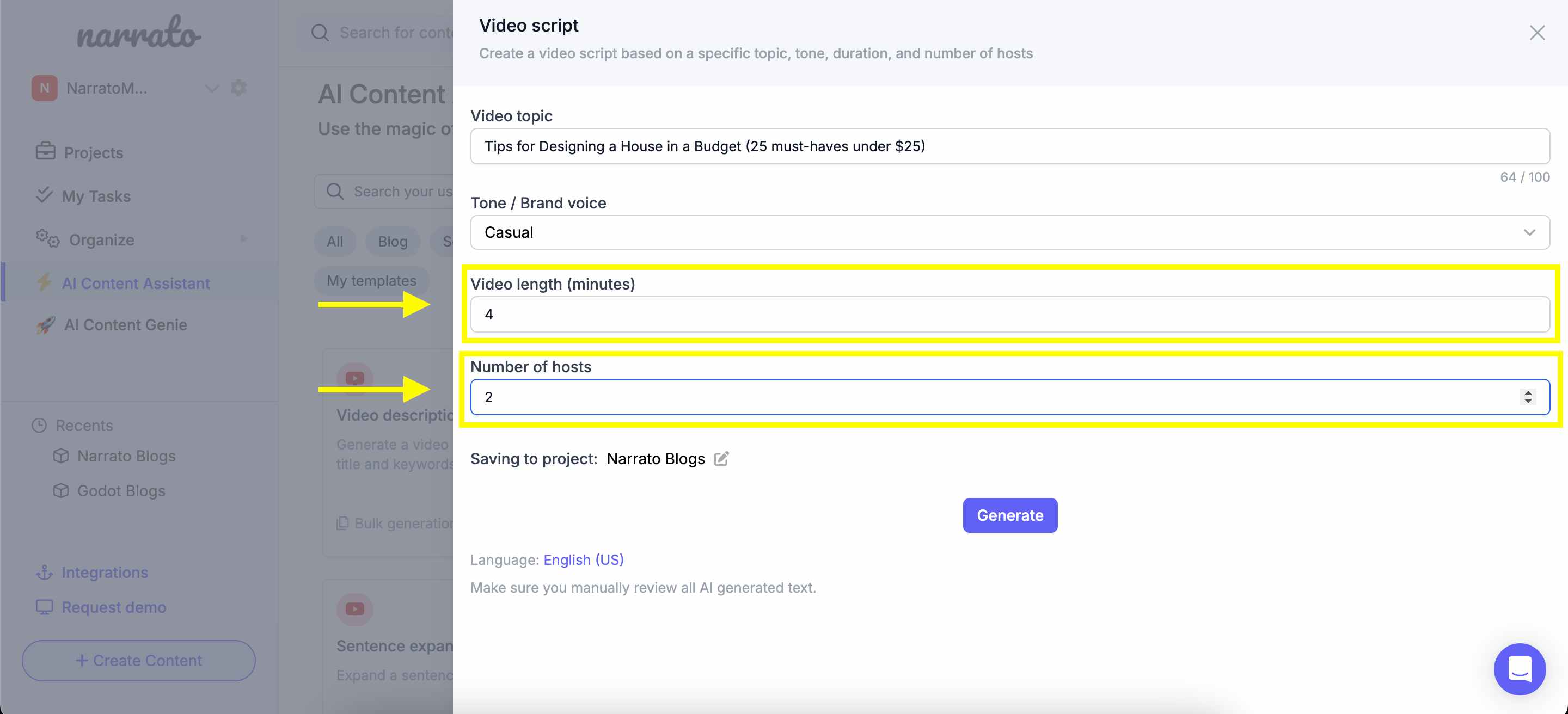
Task: Click the top search magnifier icon
Action: coord(320,33)
